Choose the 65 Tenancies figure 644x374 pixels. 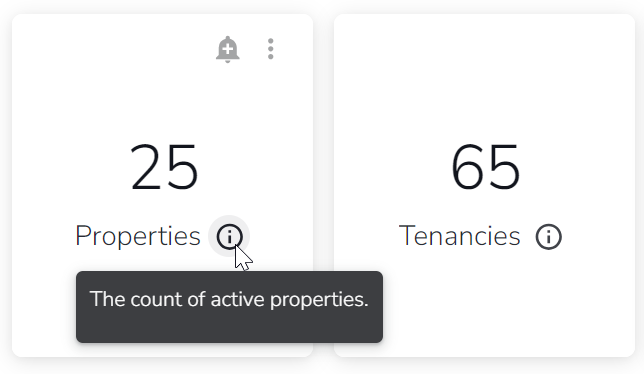coord(485,167)
